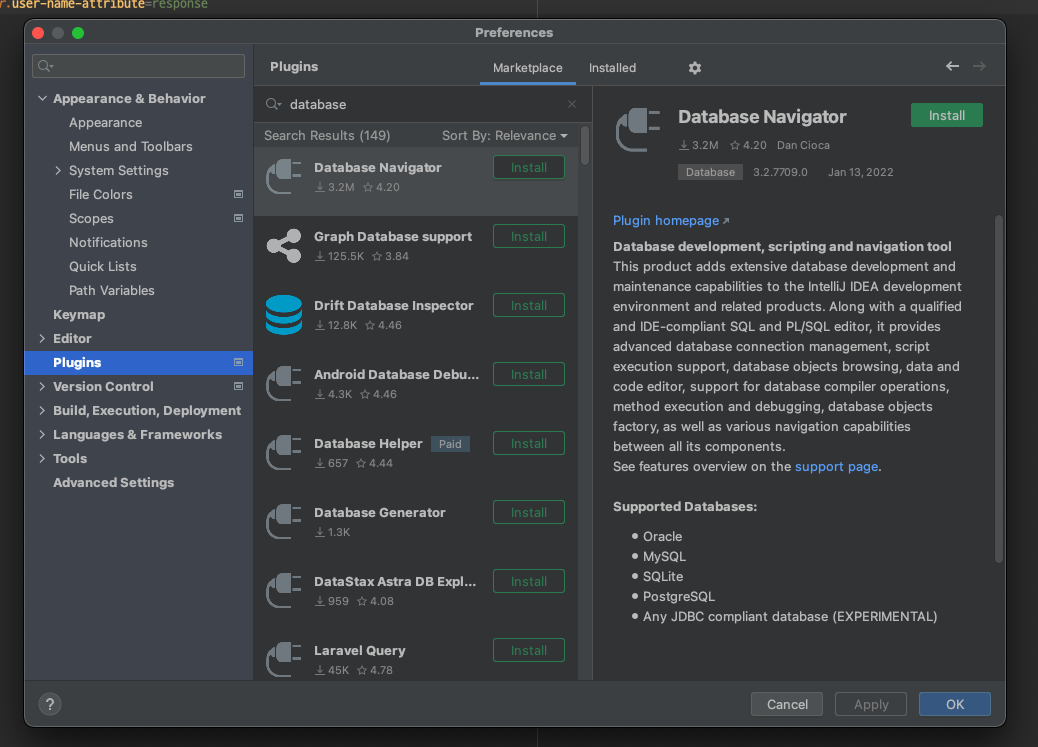Open help with the question mark button
Viewport: 1038px width, 747px height.
50,704
